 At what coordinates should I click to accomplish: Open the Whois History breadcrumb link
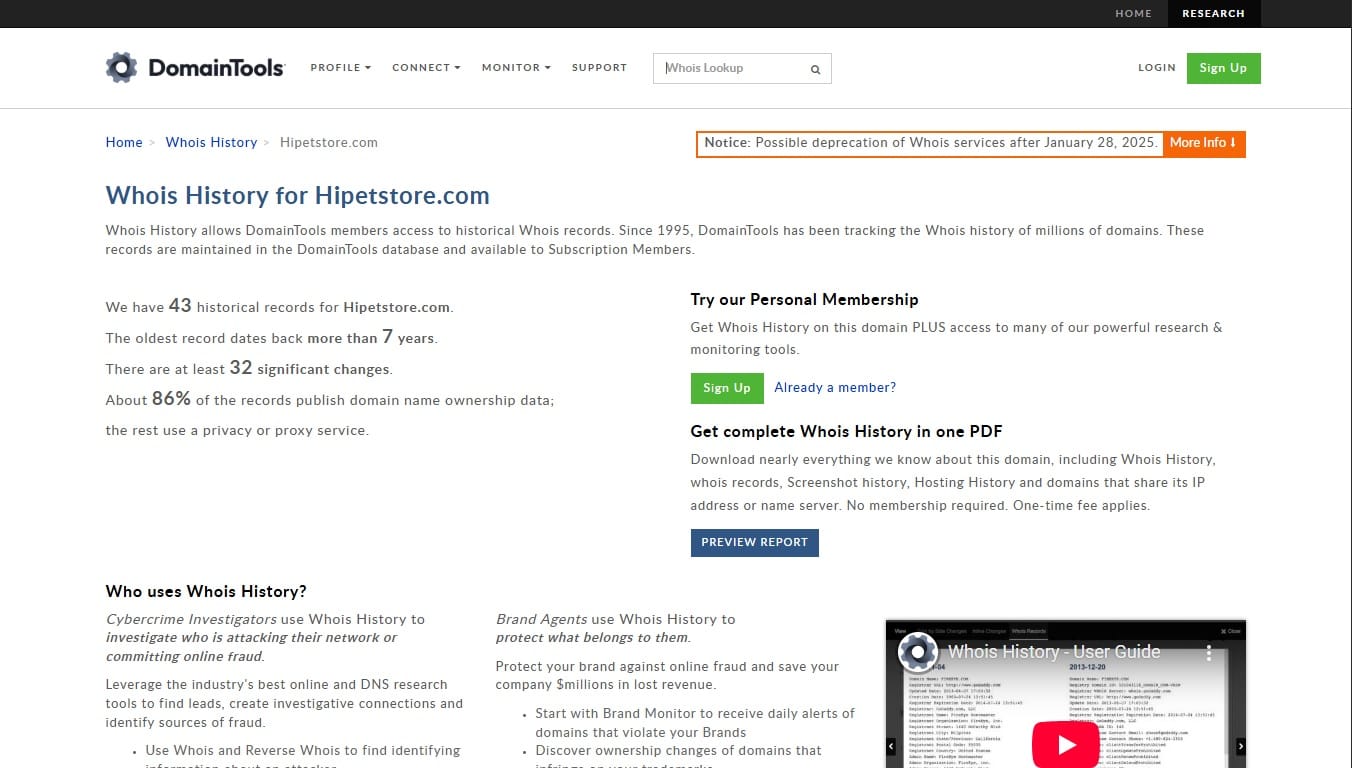point(211,142)
